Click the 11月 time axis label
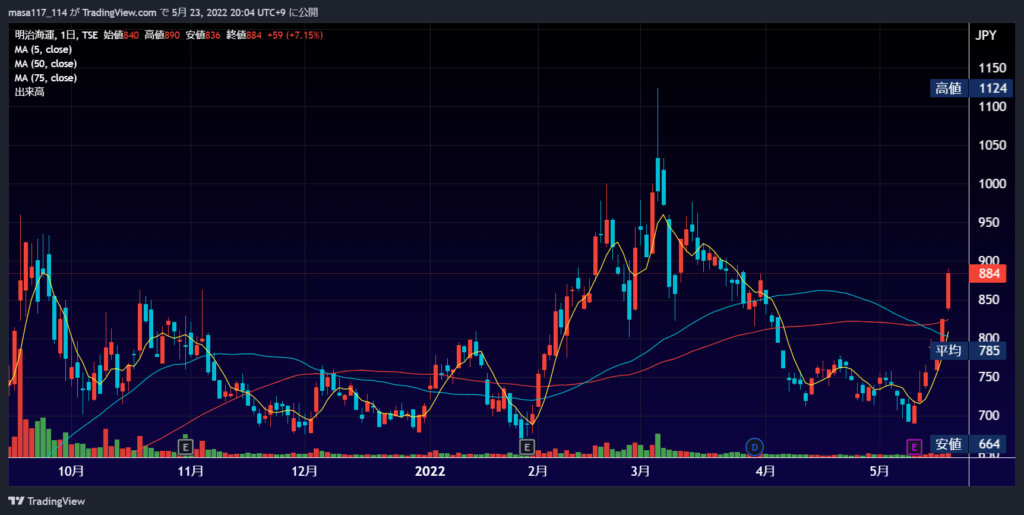 click(191, 471)
